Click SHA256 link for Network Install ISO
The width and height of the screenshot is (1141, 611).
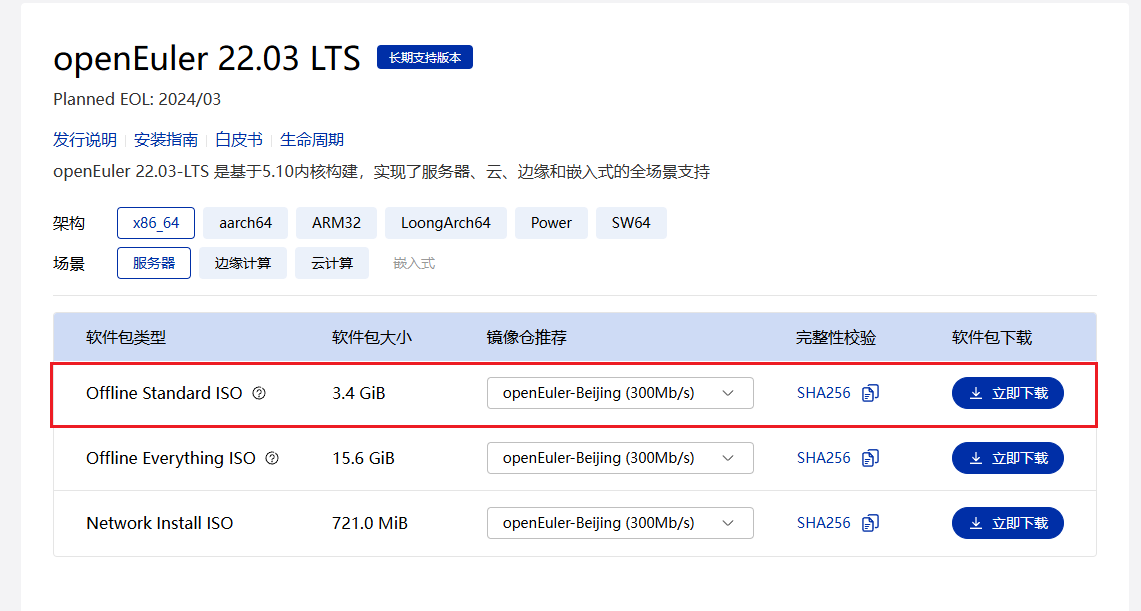(824, 523)
